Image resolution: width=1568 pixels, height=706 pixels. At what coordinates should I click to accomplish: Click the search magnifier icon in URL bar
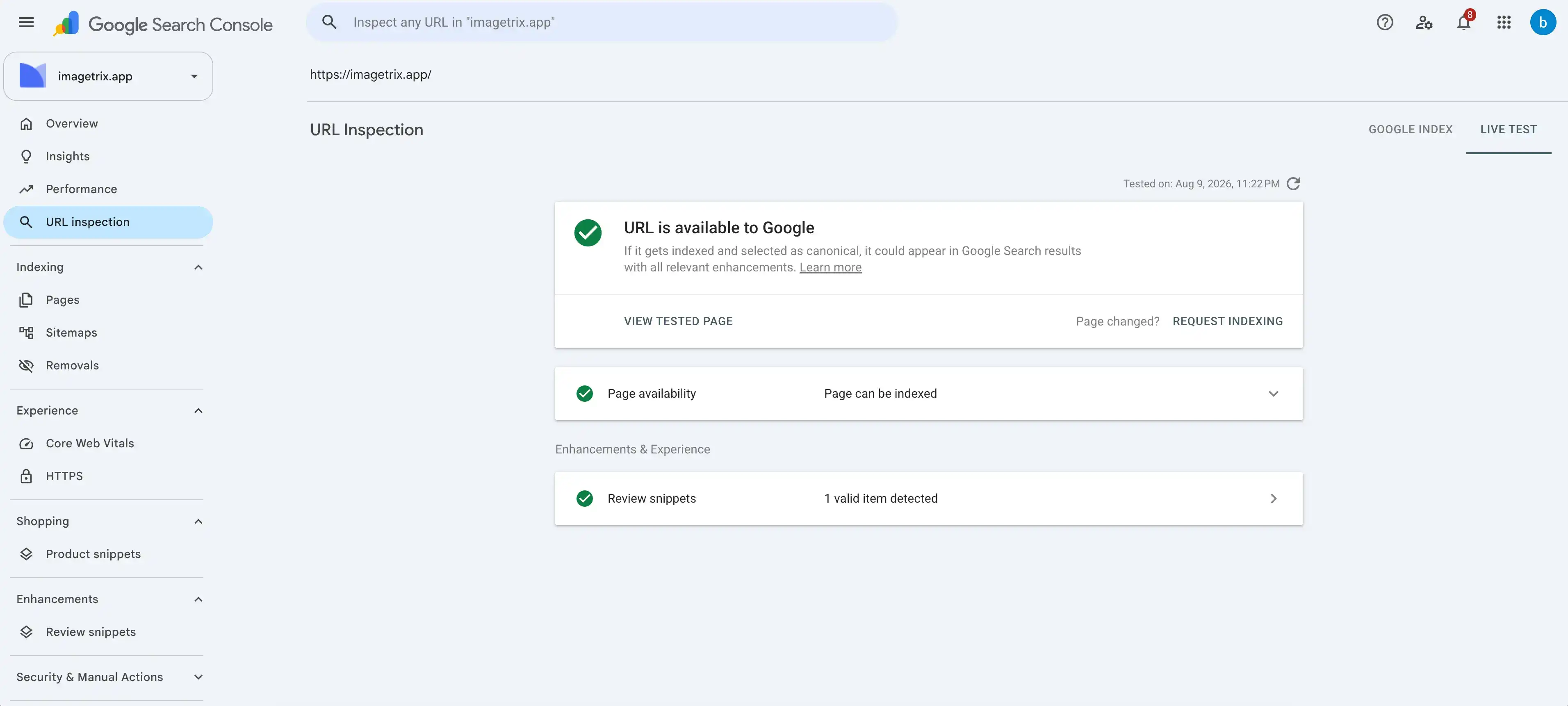[x=329, y=23]
